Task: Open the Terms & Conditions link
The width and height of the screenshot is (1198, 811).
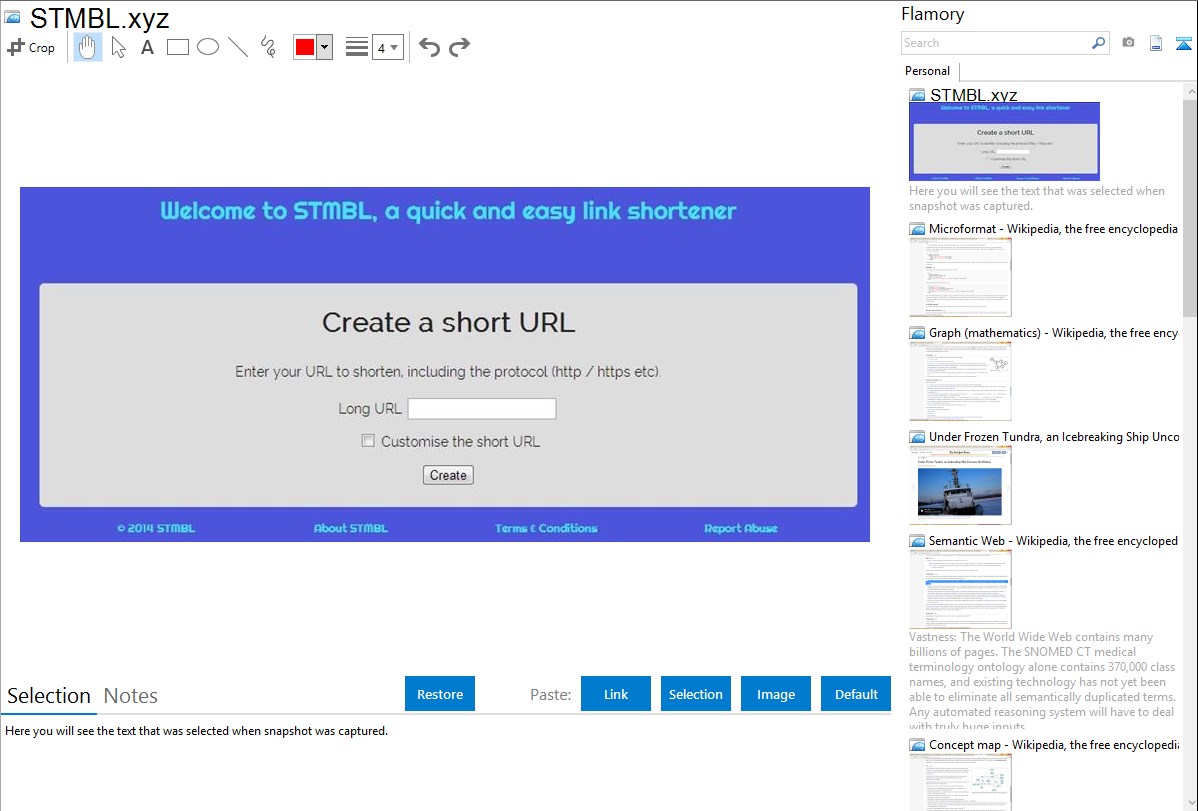Action: (546, 528)
